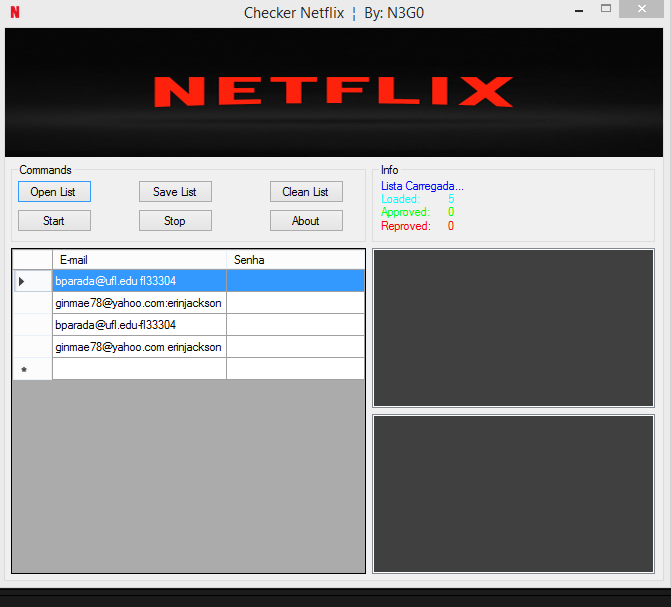Screen dimensions: 671x607
Task: Click the Stop button
Action: click(175, 220)
